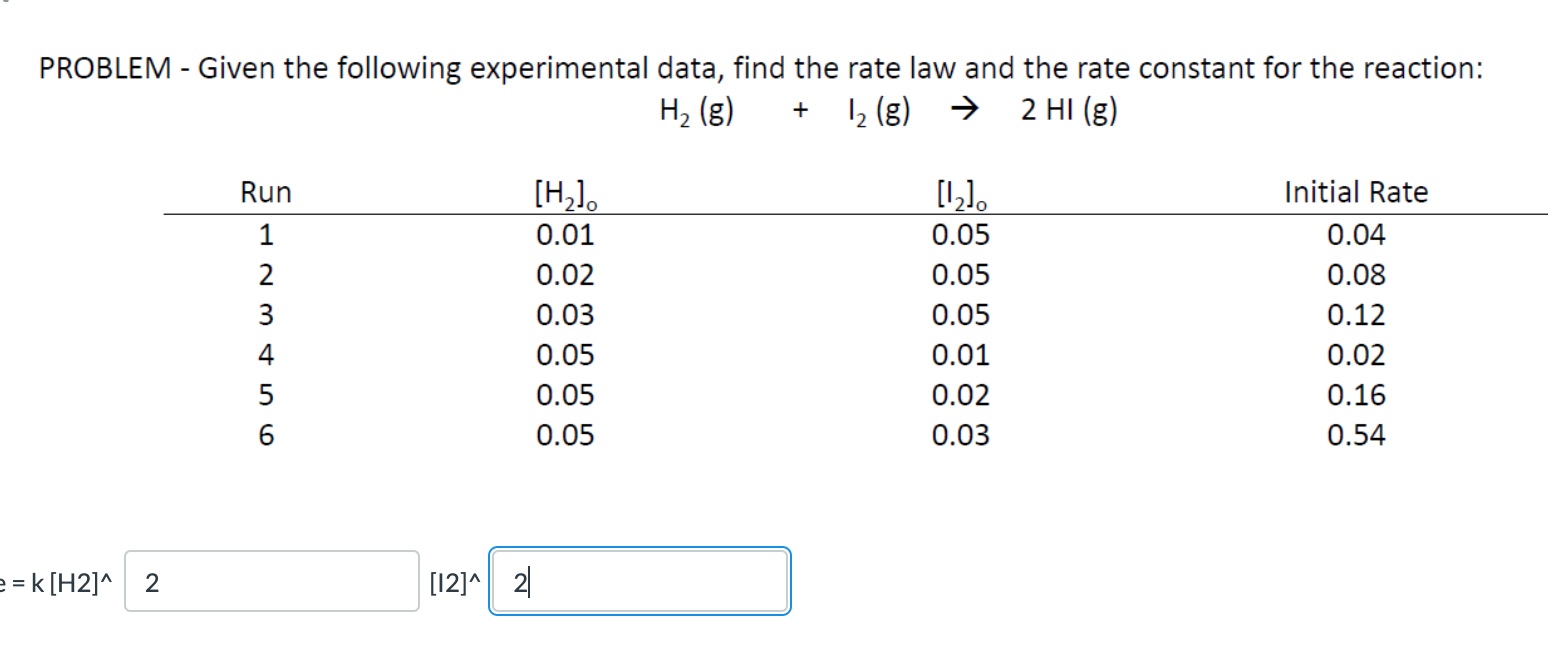
Task: Click the 0.01 value for Run 1
Action: [567, 234]
